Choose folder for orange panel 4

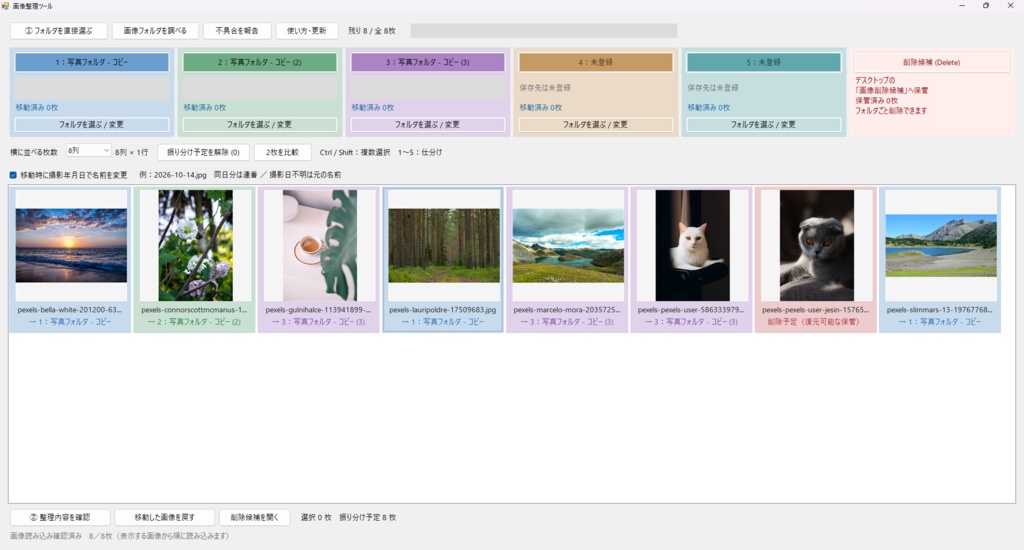coord(596,124)
